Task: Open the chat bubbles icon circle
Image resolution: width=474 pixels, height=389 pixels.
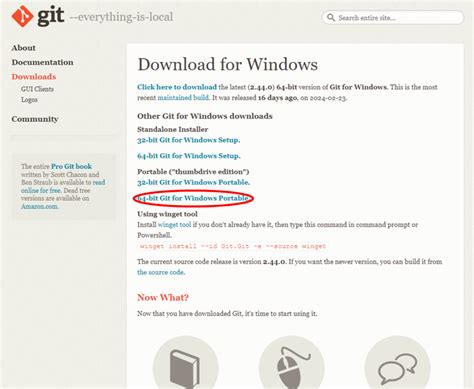Action: [x=397, y=363]
